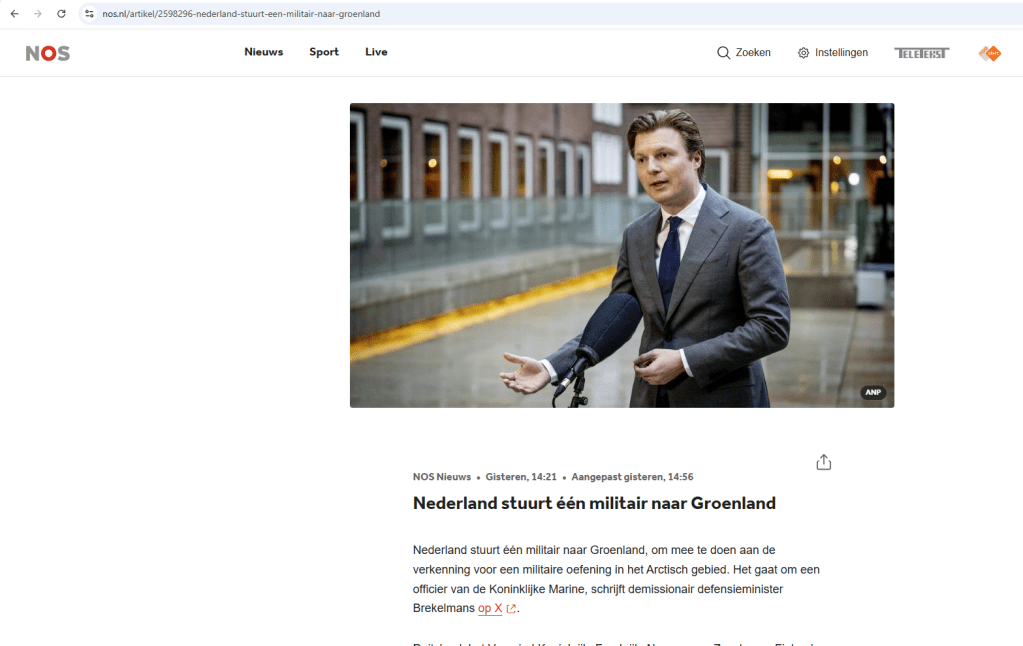Share the article via share icon

click(823, 462)
